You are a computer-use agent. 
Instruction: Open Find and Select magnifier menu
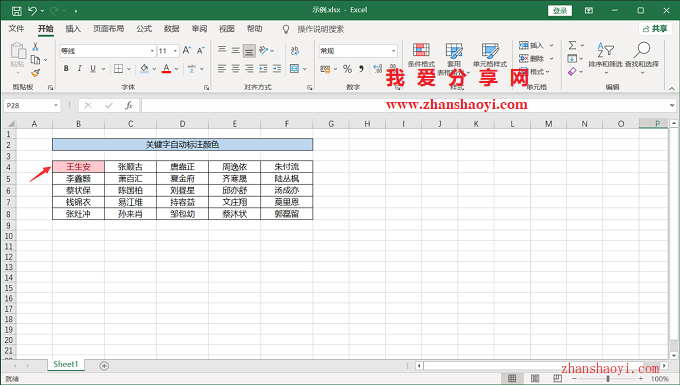click(642, 58)
